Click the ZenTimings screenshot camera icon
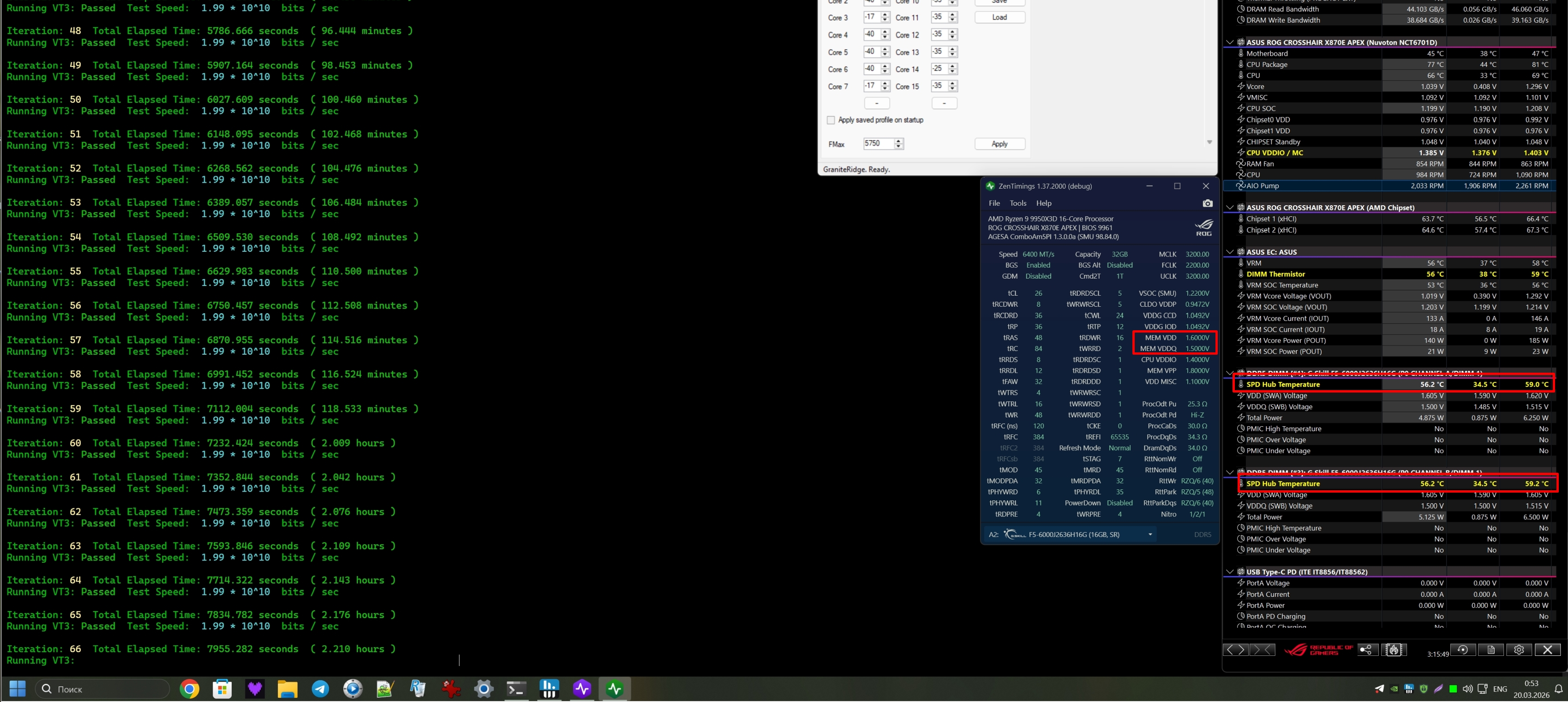The image size is (1568, 702). (1208, 203)
